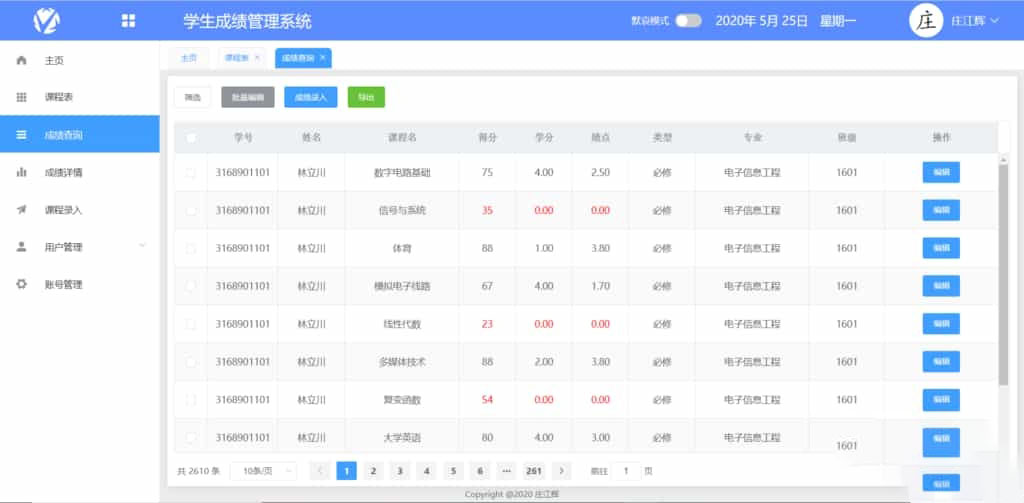
Task: Click the paper plane icon beside 课程录入
Action: tap(22, 210)
